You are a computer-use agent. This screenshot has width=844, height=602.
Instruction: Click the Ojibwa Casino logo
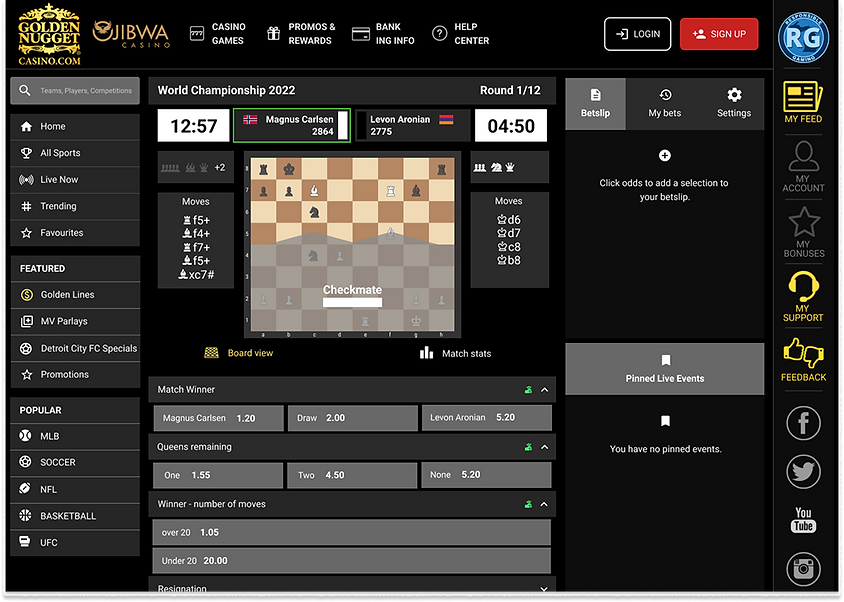131,34
